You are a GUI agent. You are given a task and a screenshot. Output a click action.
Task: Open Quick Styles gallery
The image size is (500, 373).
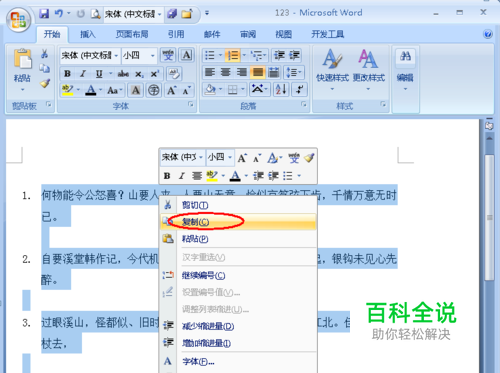pyautogui.click(x=332, y=70)
